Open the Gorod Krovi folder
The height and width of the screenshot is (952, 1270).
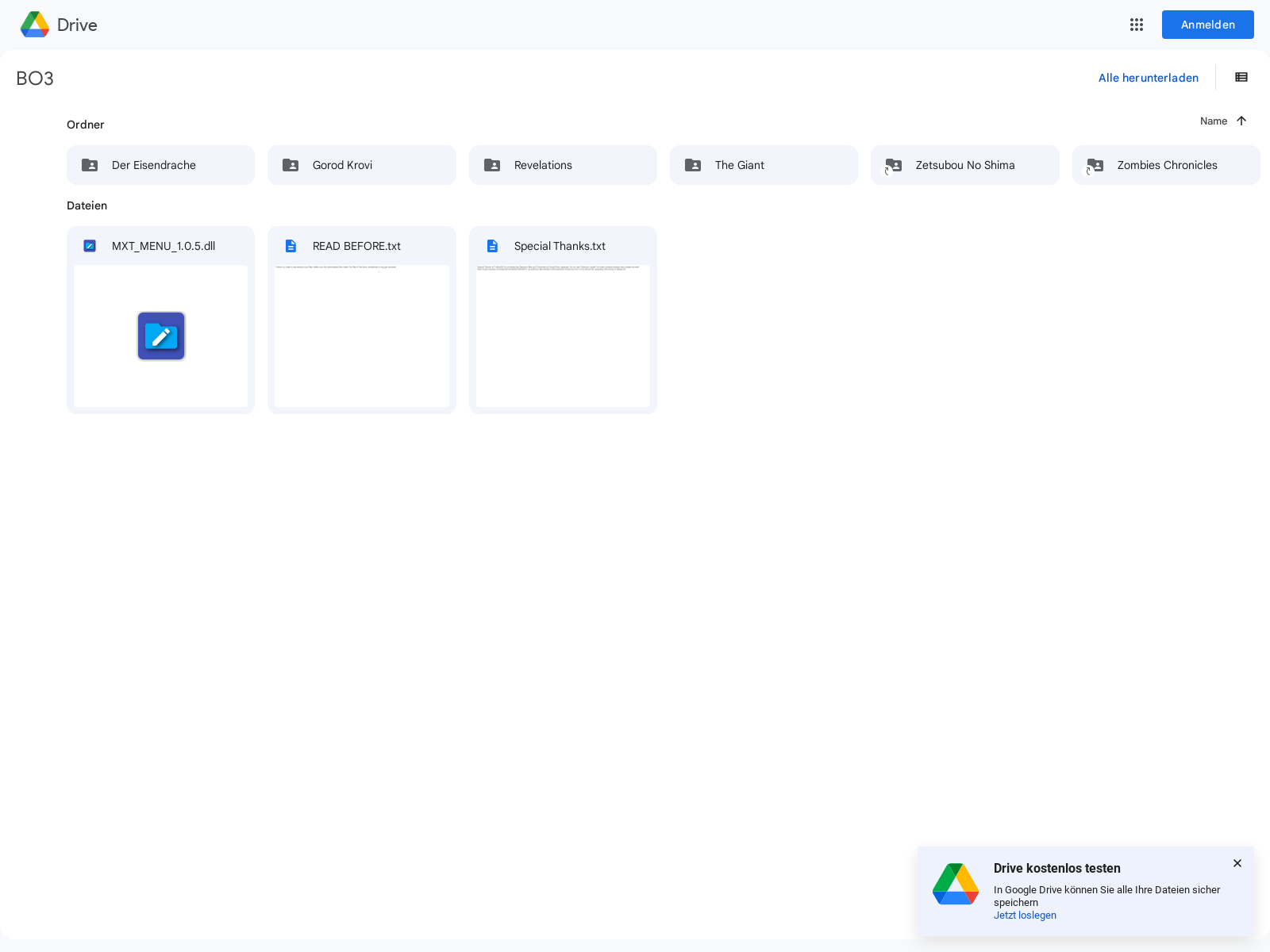point(362,165)
